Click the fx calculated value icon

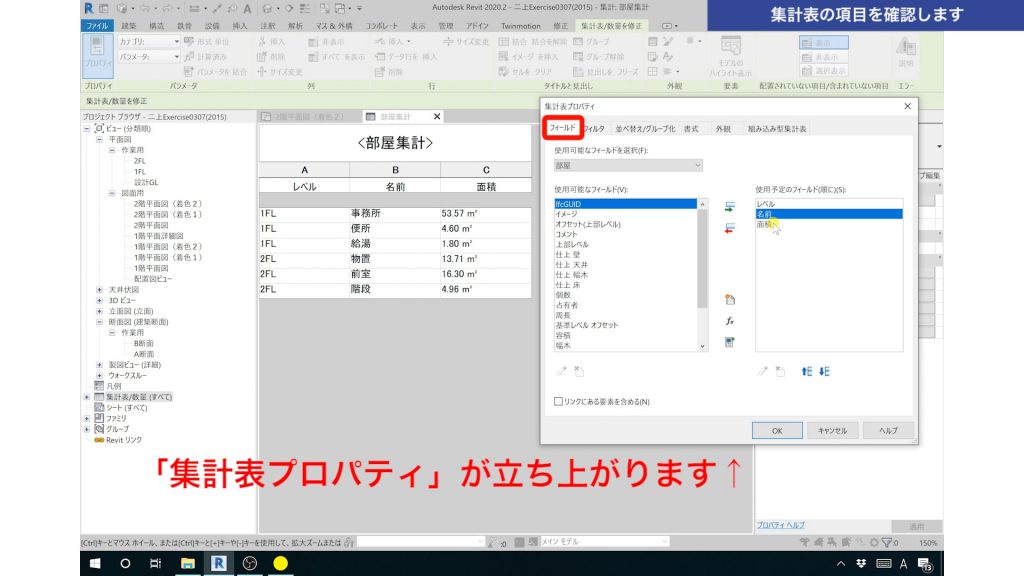[730, 320]
